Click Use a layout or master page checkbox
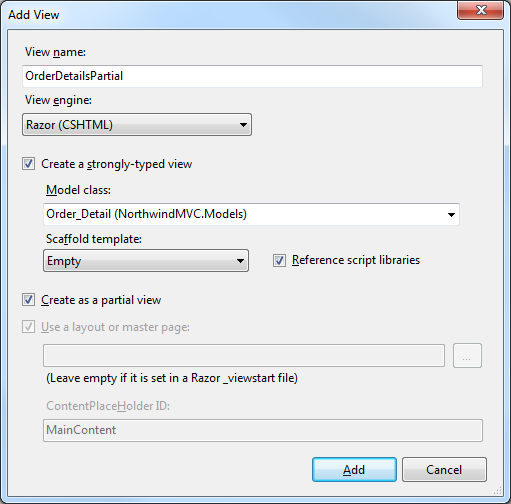The width and height of the screenshot is (511, 504). coord(28,327)
